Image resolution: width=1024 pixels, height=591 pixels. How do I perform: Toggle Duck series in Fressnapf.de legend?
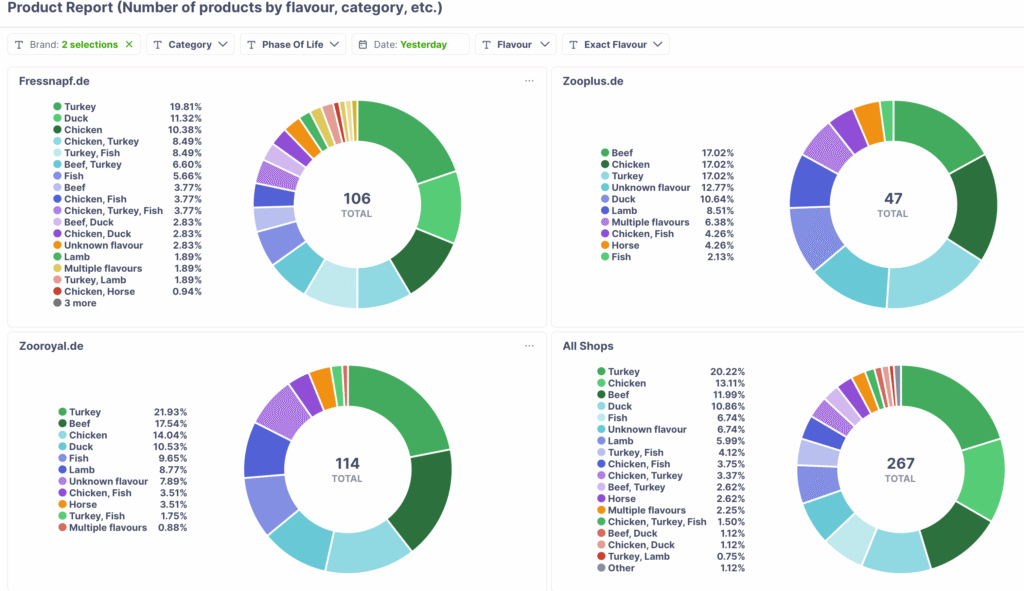76,118
